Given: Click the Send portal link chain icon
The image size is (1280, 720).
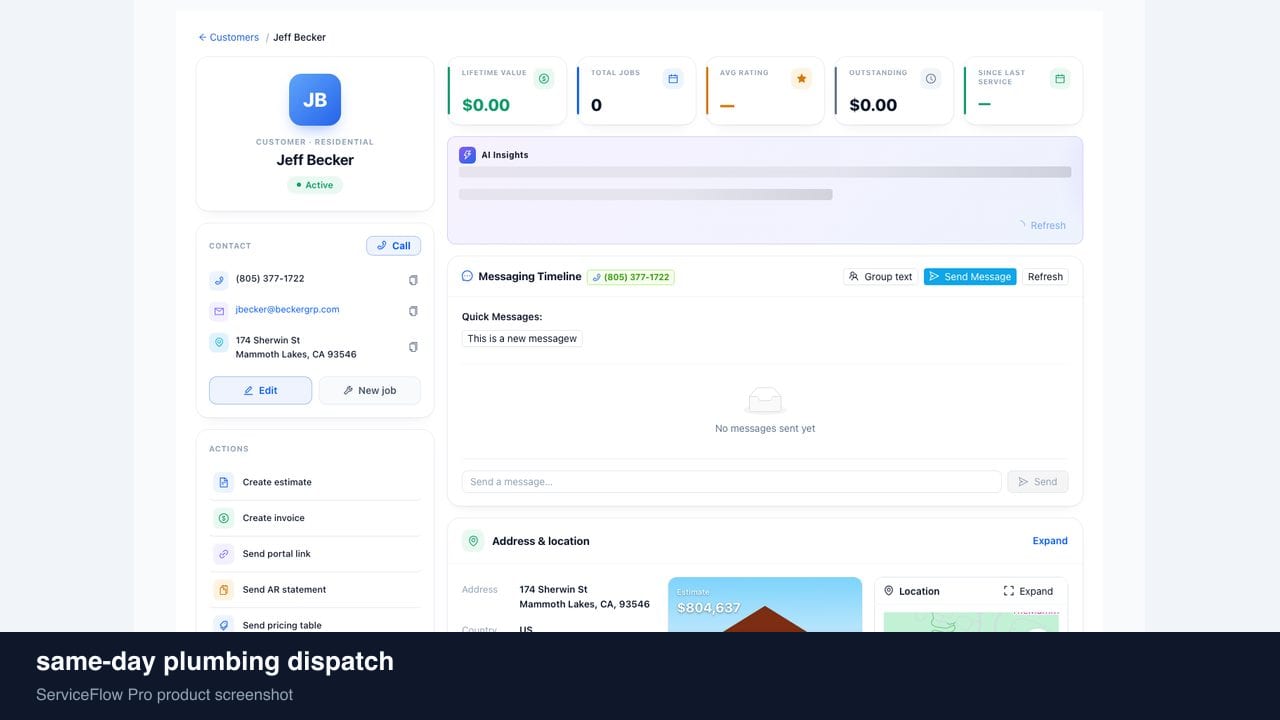Looking at the screenshot, I should (223, 554).
